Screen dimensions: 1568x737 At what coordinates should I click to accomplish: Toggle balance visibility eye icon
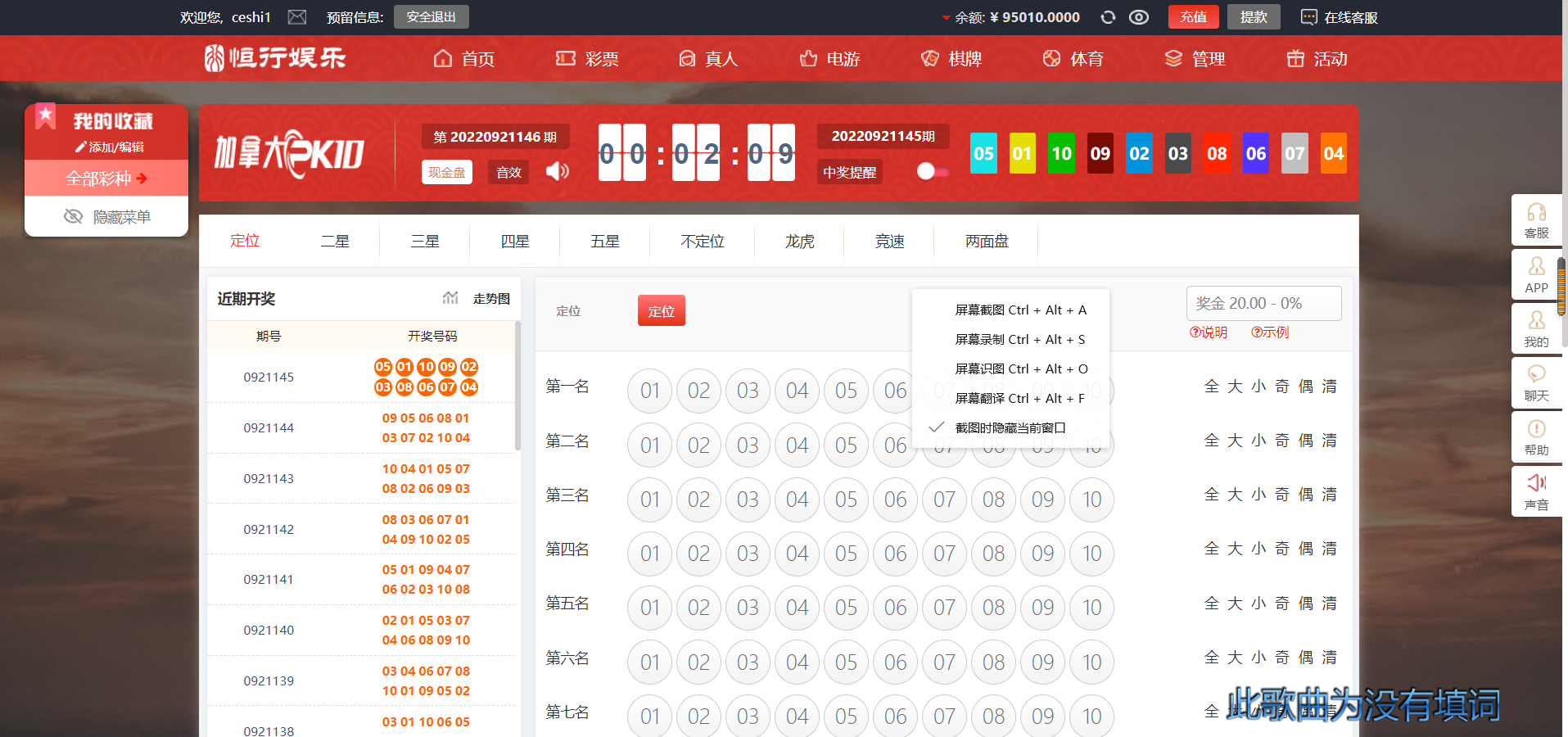coord(1139,17)
